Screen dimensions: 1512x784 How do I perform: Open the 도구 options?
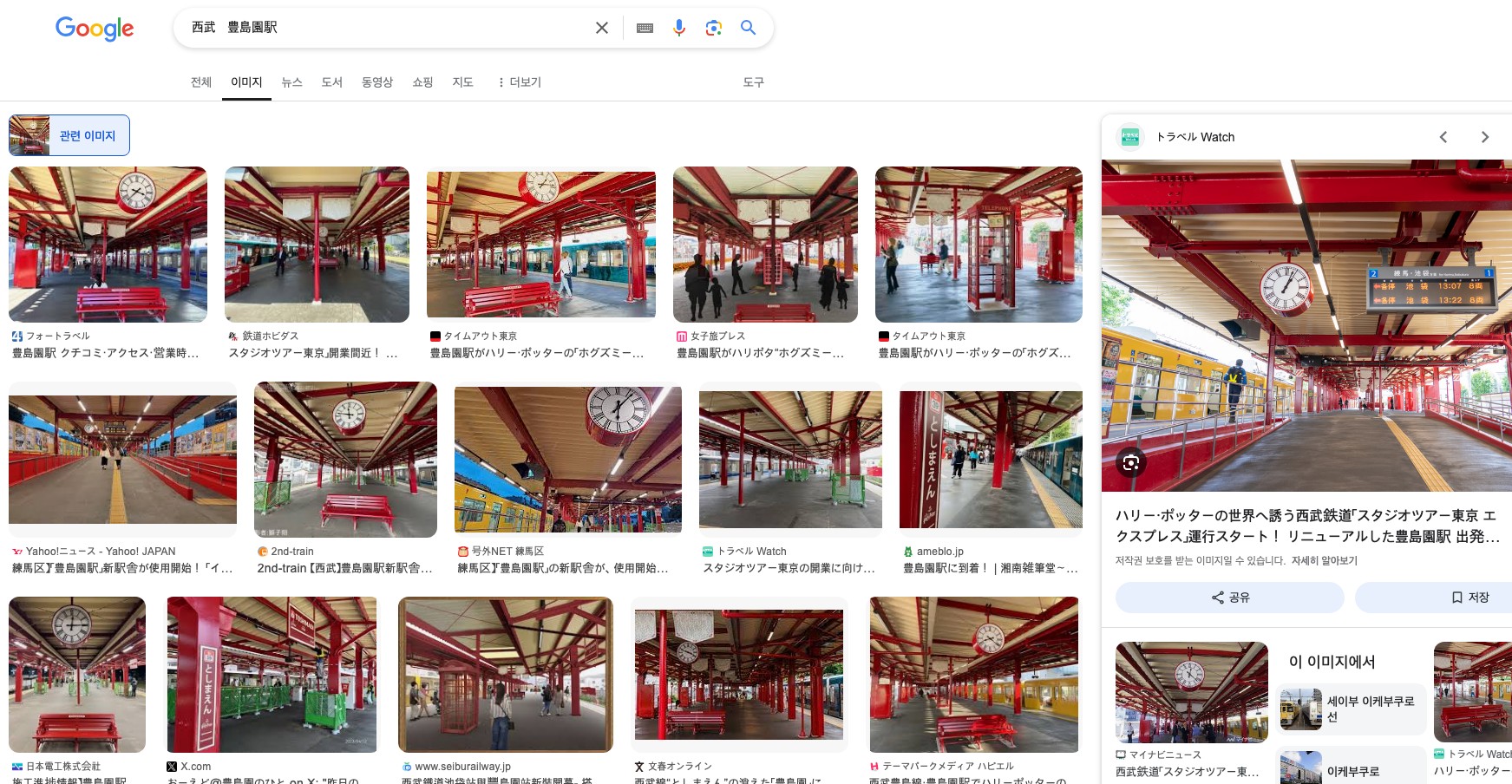tap(754, 82)
